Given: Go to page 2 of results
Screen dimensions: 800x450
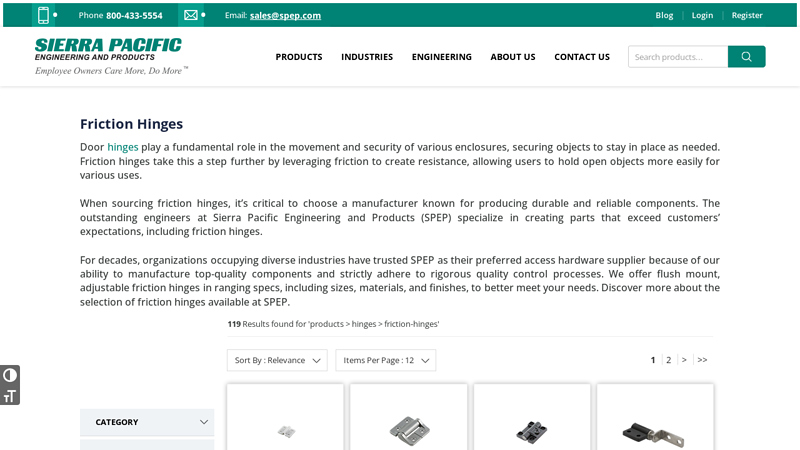Looking at the screenshot, I should (668, 360).
